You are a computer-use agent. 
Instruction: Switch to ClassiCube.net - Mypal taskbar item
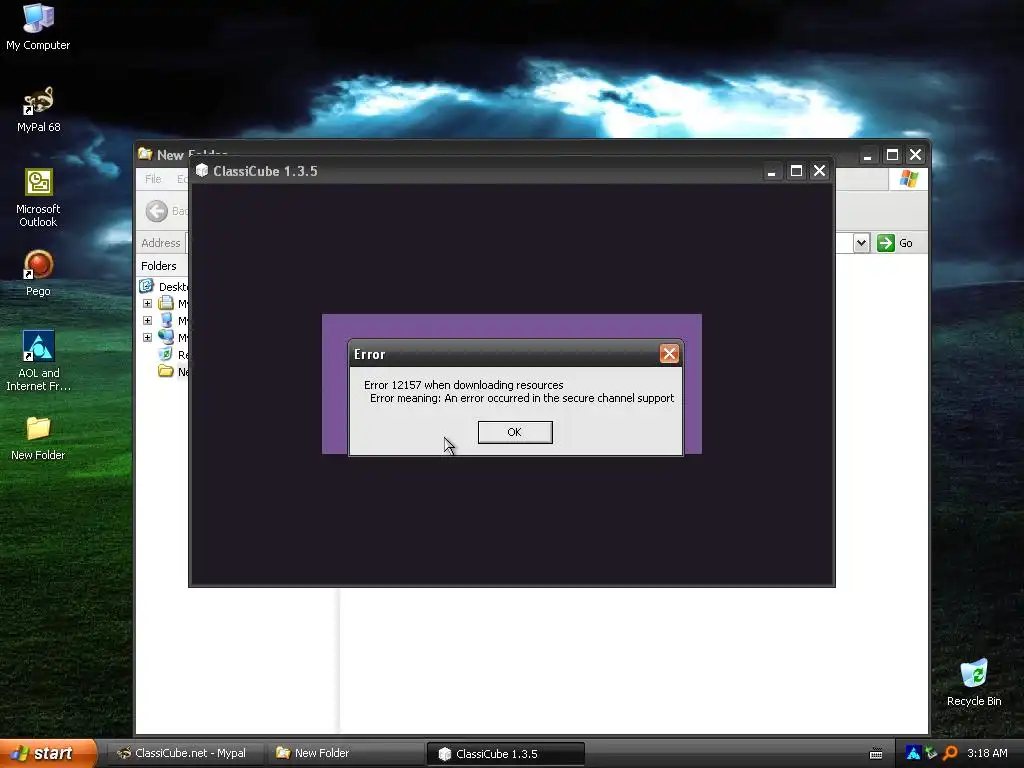pos(184,753)
